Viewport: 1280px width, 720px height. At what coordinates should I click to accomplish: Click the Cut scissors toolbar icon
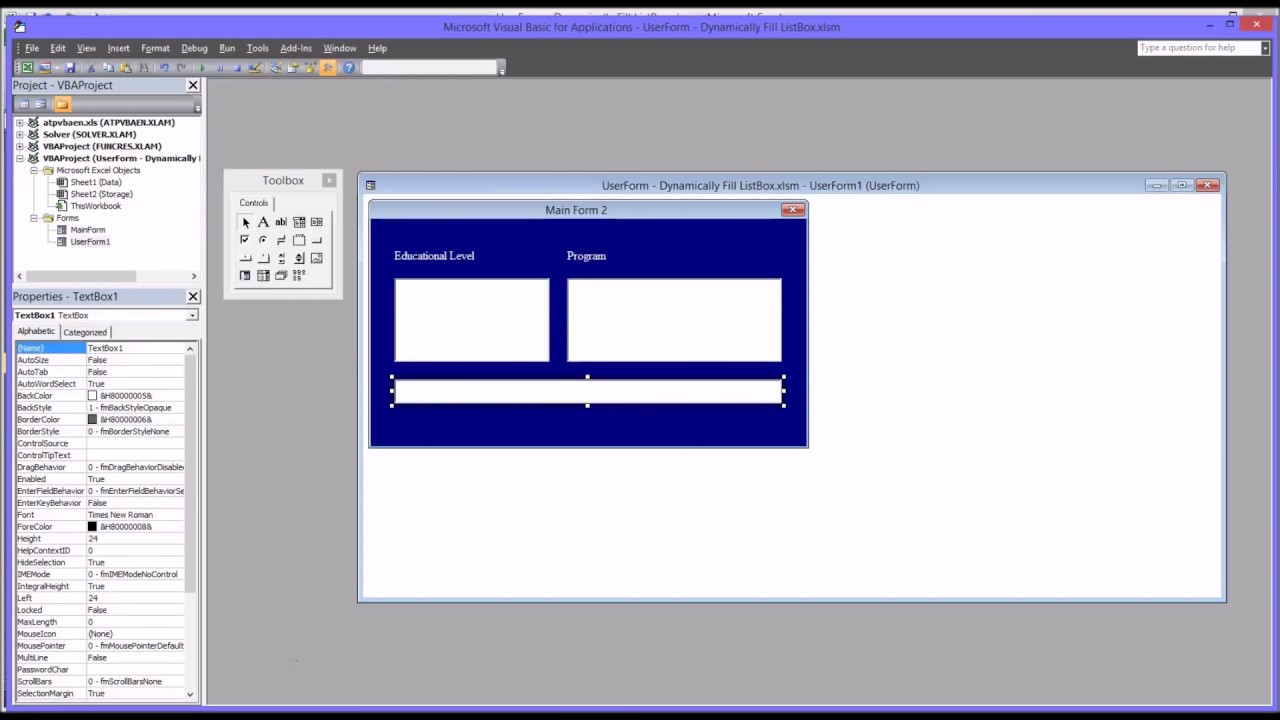point(91,68)
